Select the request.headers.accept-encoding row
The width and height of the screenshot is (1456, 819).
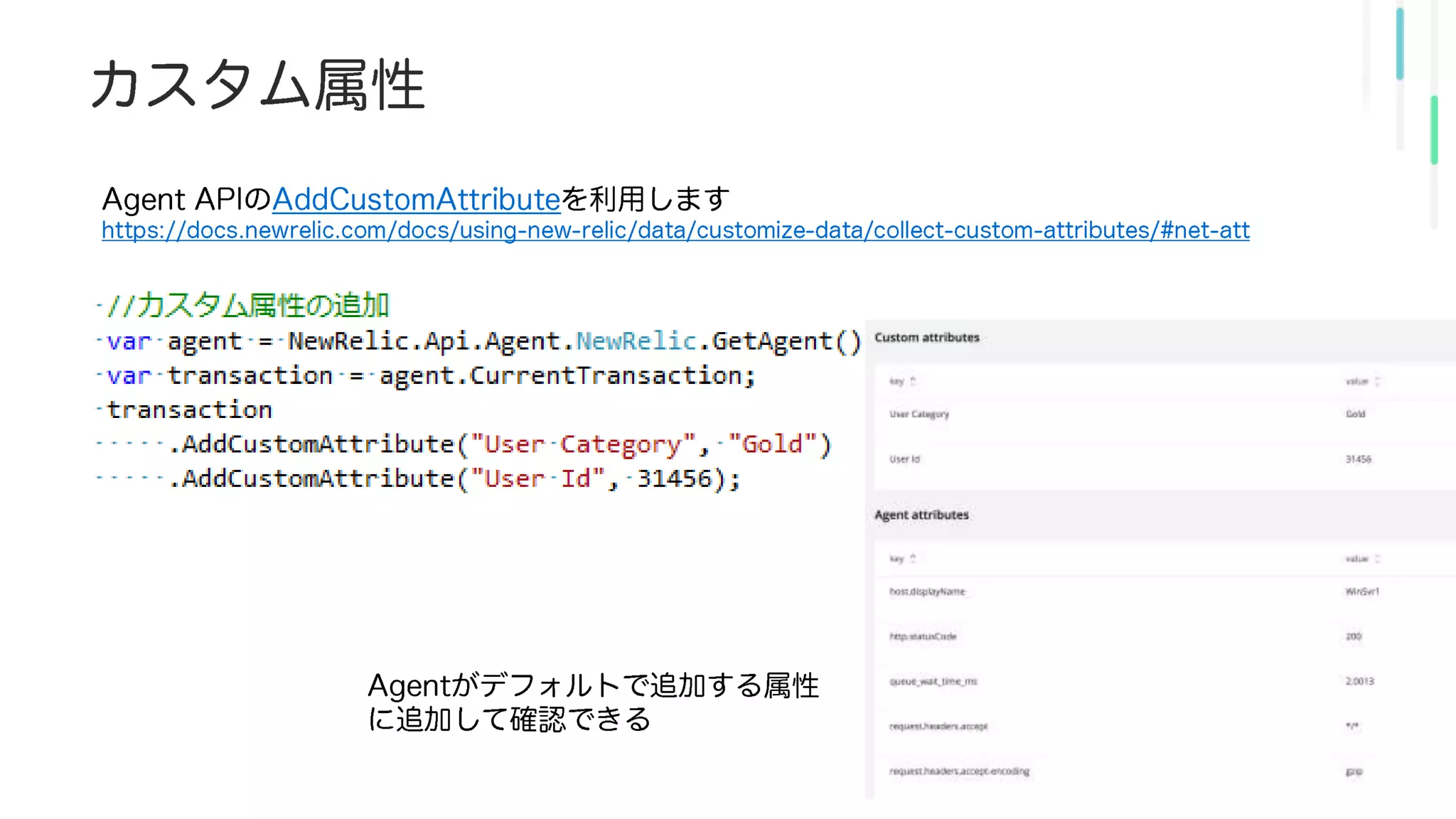point(959,771)
